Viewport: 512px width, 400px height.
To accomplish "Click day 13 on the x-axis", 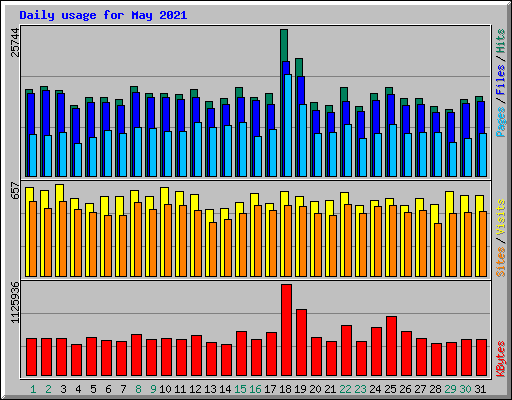I will point(210,389).
